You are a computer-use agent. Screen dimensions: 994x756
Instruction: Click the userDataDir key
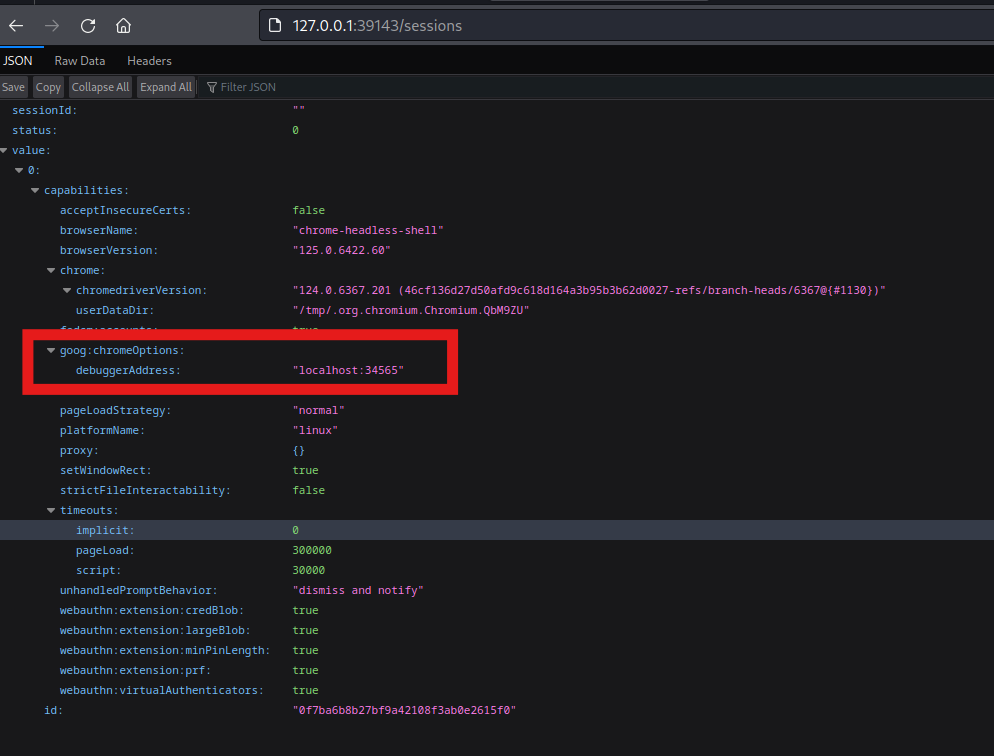point(115,311)
